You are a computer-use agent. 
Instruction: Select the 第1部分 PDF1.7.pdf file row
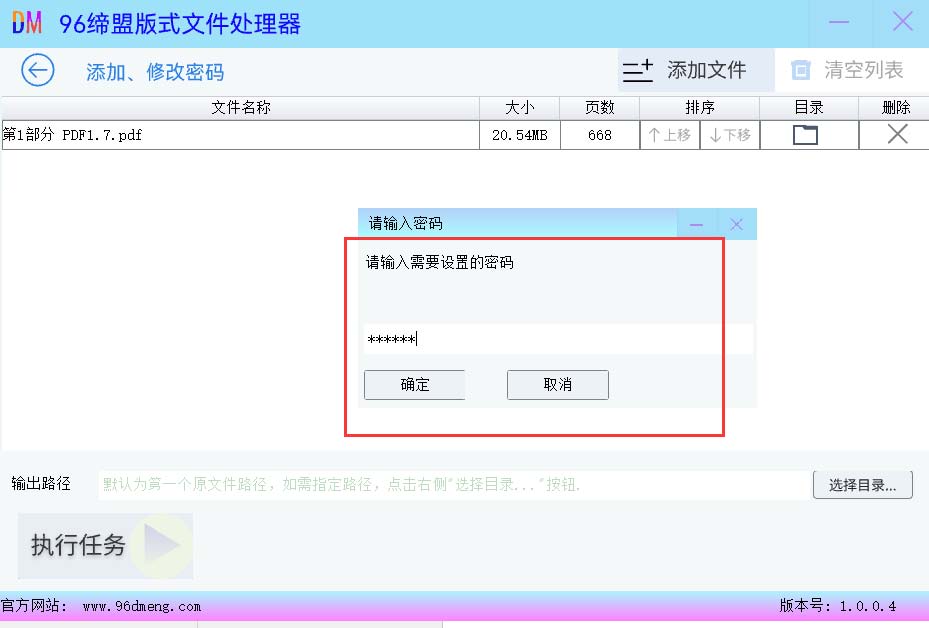tap(240, 135)
